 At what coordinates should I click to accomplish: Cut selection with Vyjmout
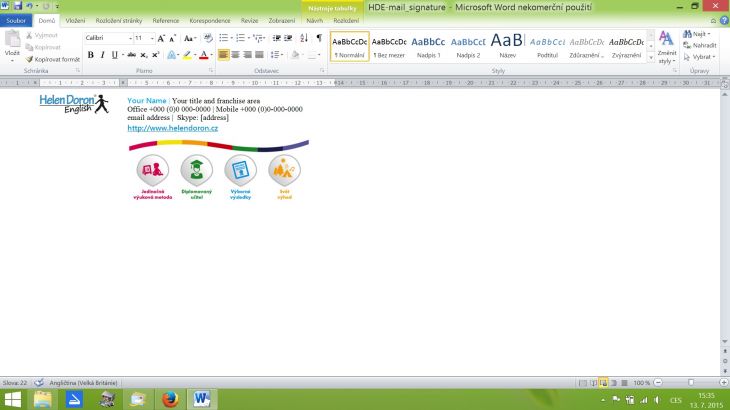pyautogui.click(x=42, y=35)
